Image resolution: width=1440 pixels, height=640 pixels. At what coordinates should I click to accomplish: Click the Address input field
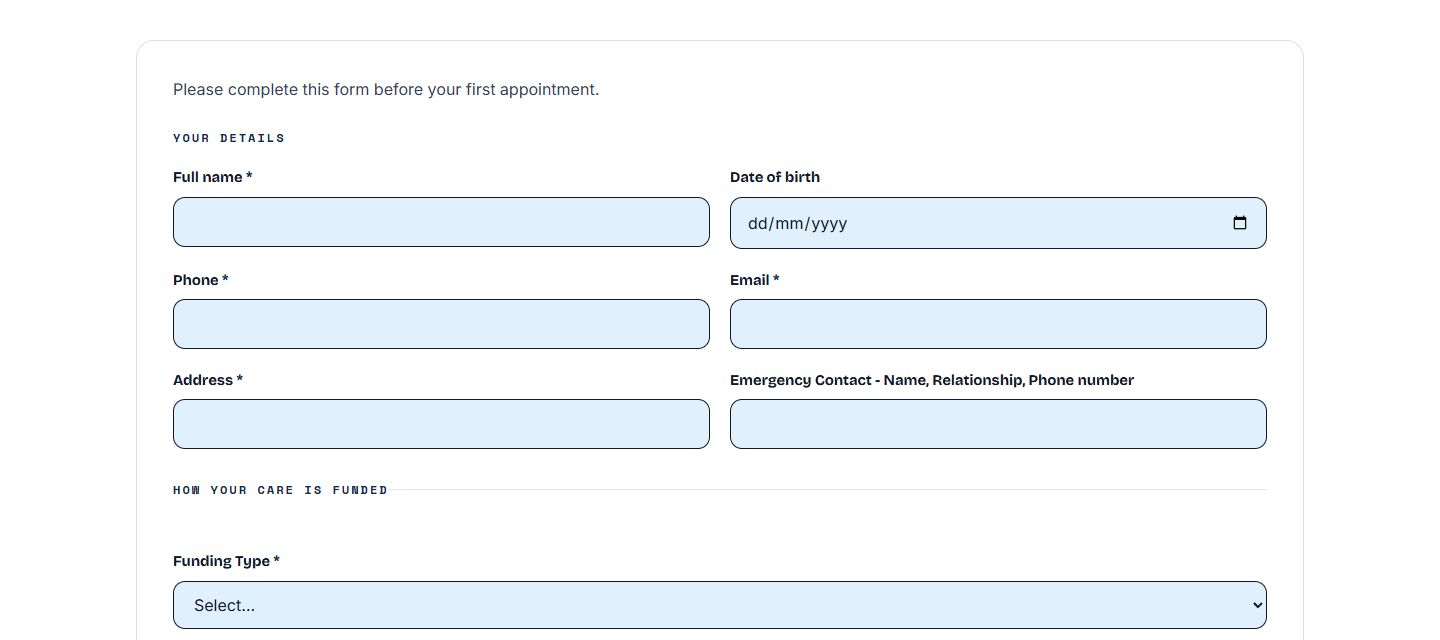tap(441, 424)
